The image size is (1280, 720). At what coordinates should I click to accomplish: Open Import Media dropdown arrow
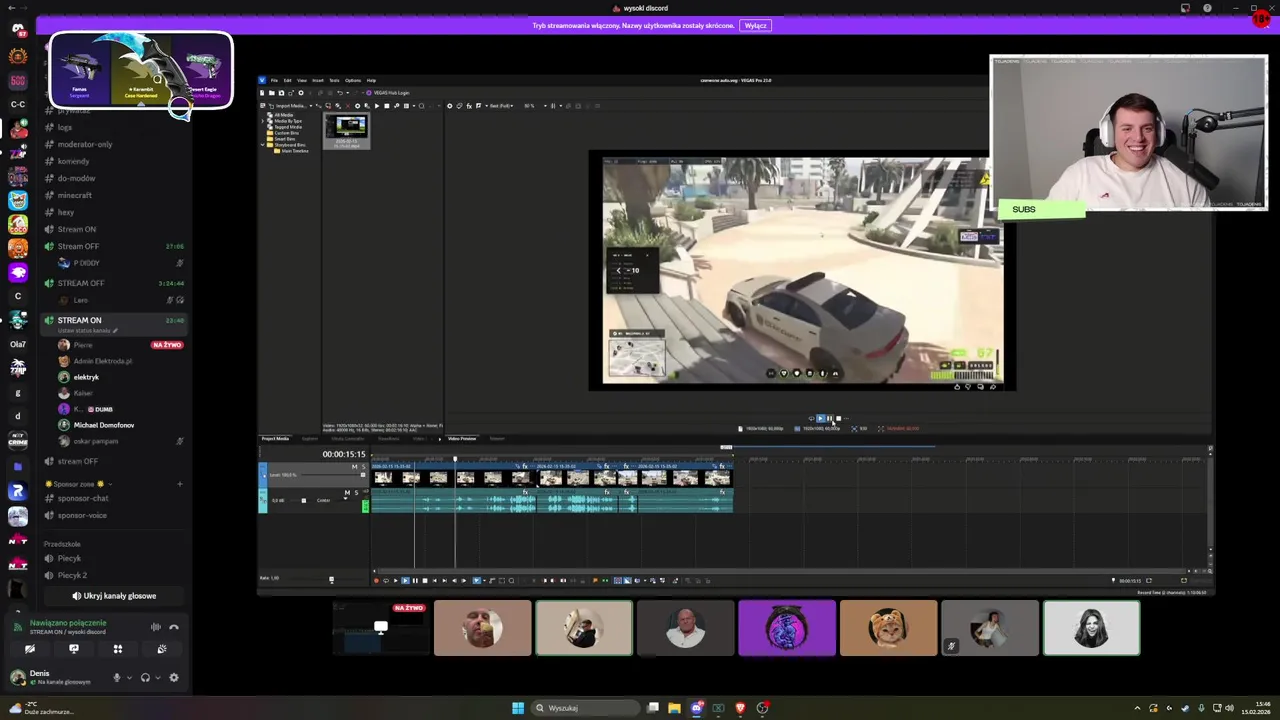[311, 106]
